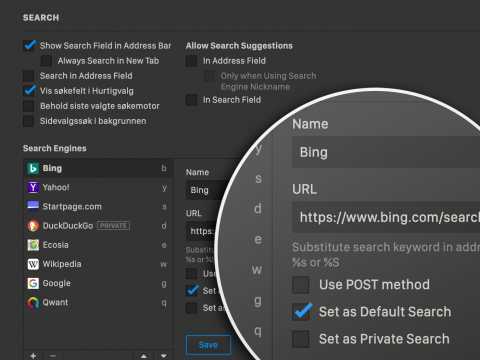Disable Show Search Field in Address Bar
Image resolution: width=480 pixels, height=360 pixels.
pos(29,46)
